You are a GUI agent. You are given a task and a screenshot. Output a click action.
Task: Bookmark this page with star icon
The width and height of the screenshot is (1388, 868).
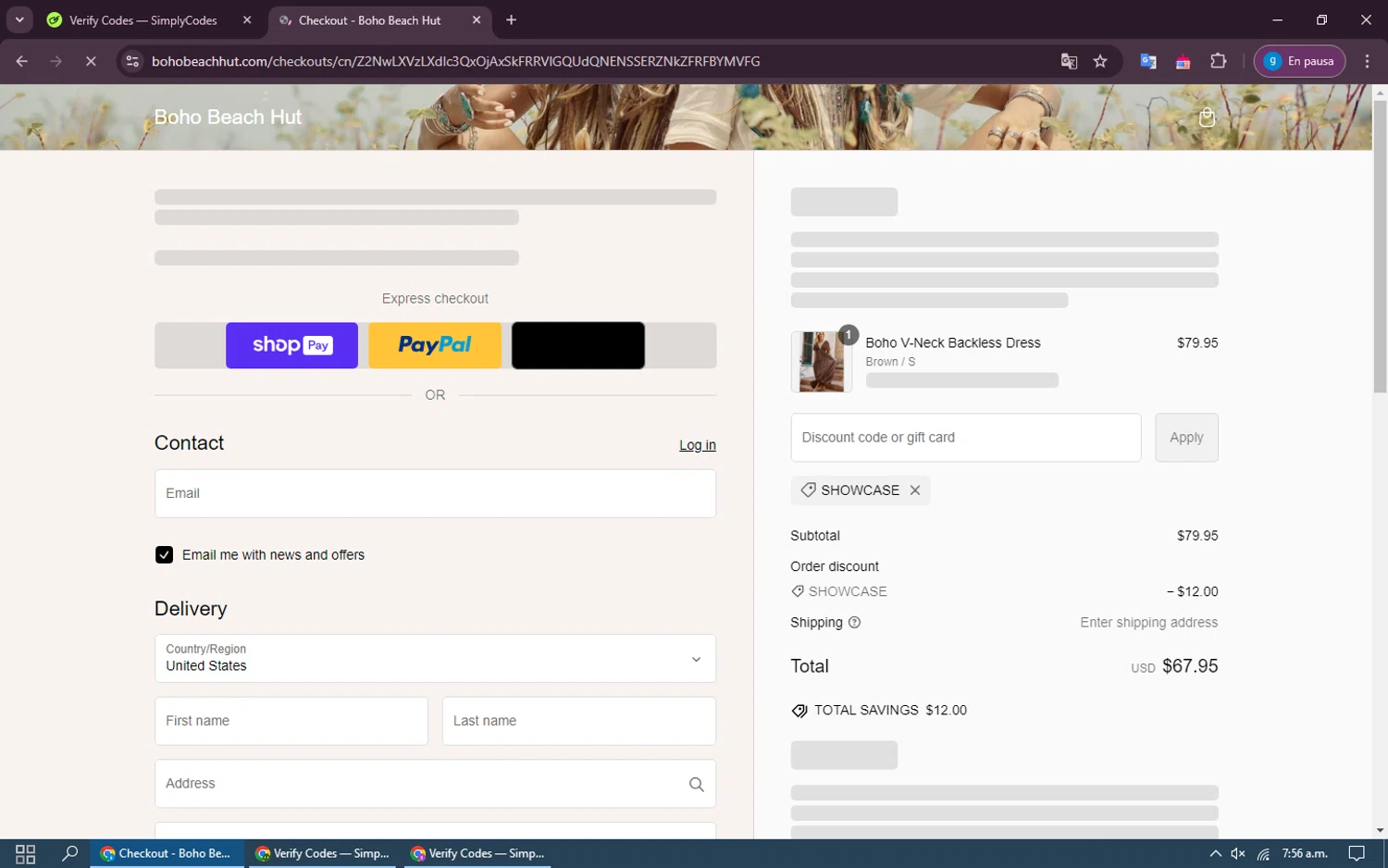(1100, 61)
